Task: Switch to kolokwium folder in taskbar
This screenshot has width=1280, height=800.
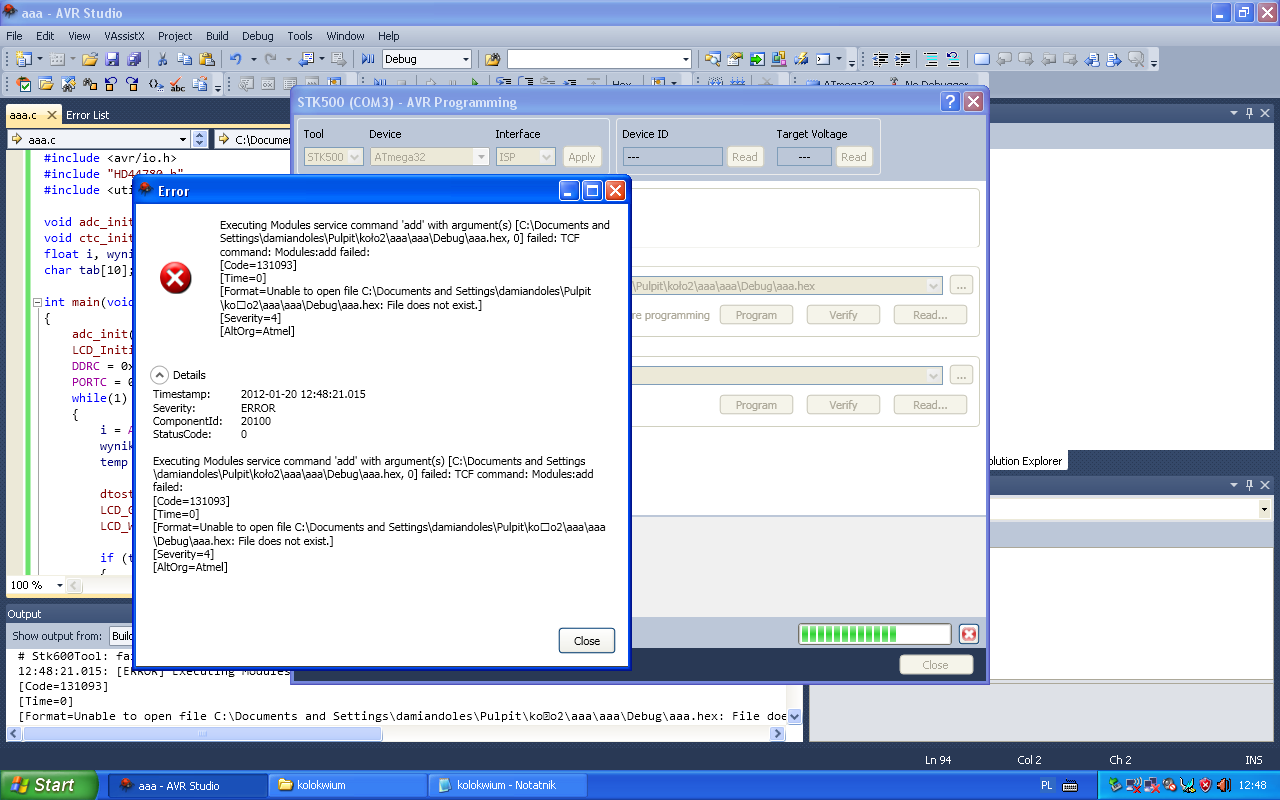Action: pyautogui.click(x=348, y=785)
